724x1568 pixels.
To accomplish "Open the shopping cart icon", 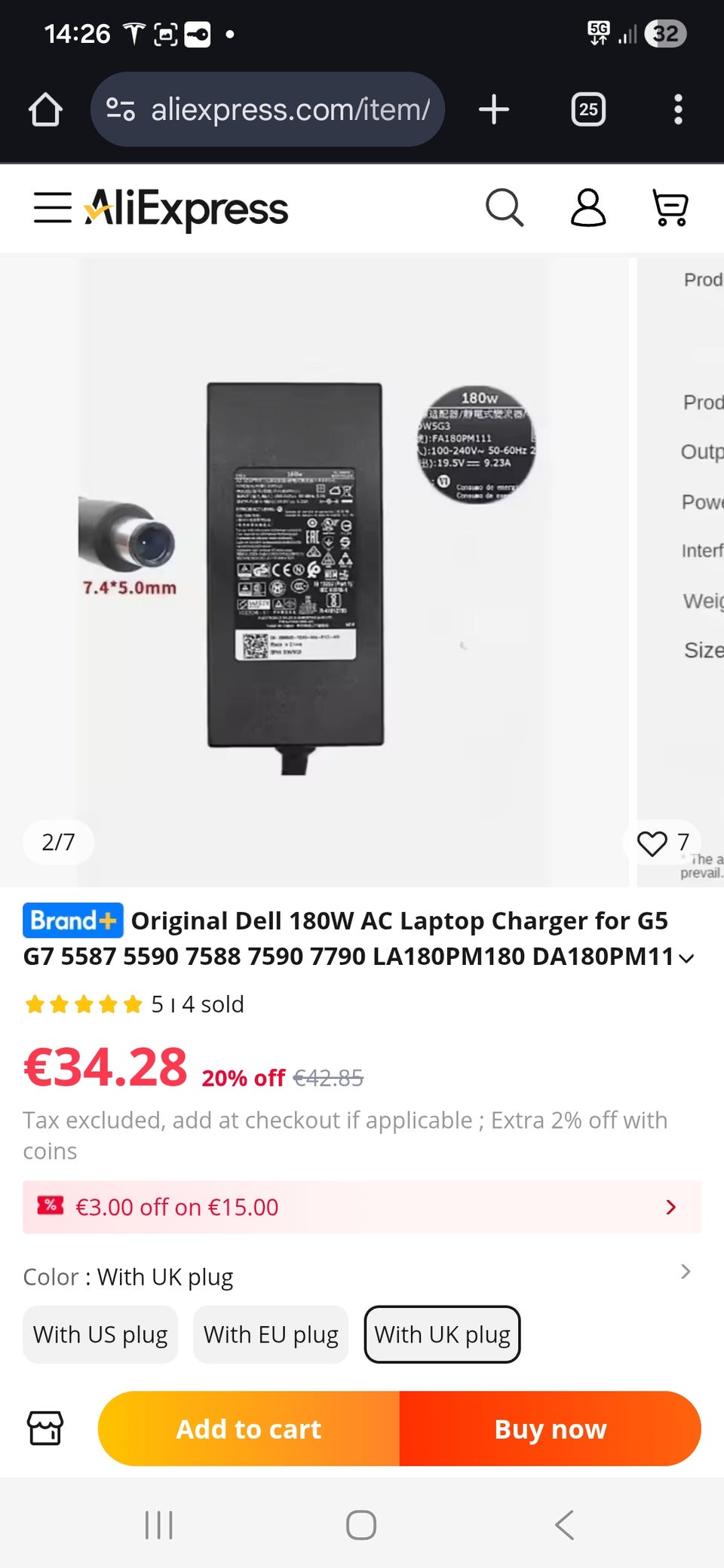I will (x=670, y=207).
